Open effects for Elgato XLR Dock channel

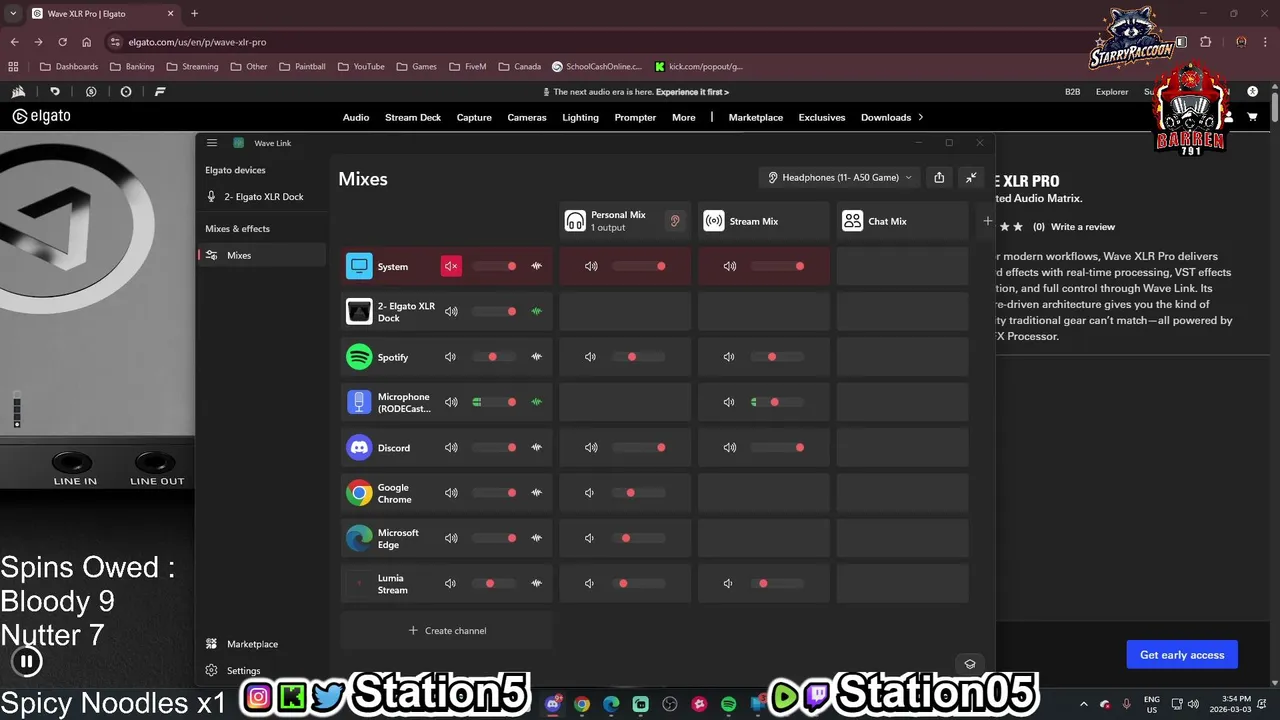537,311
